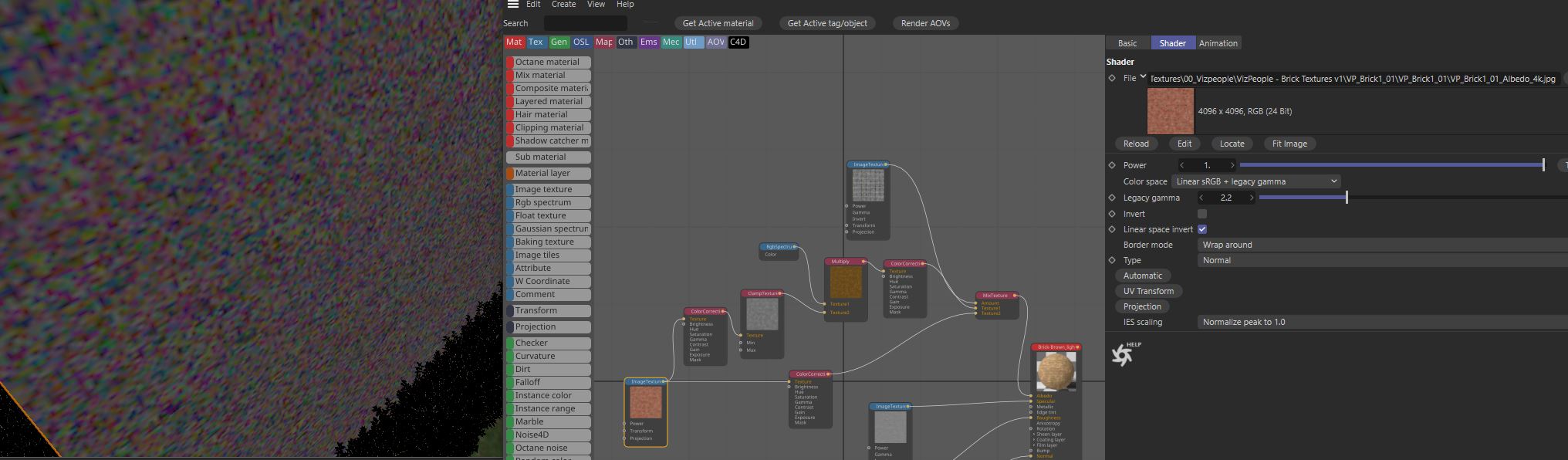Click the texture file path field
The width and height of the screenshot is (1568, 460).
pos(1353,79)
